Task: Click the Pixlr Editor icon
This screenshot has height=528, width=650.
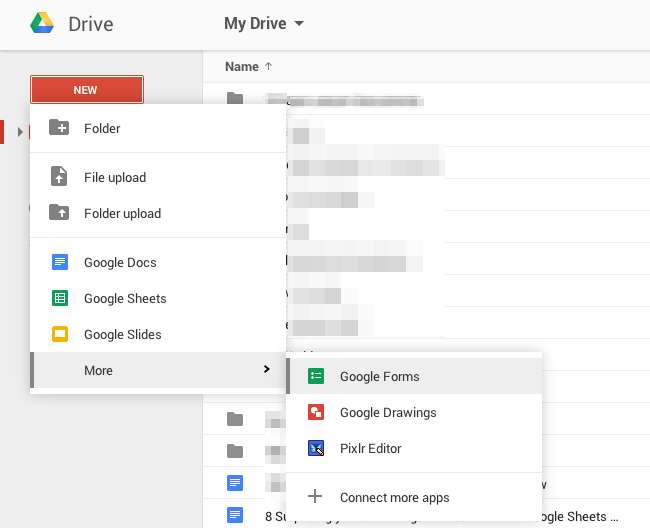Action: tap(315, 448)
